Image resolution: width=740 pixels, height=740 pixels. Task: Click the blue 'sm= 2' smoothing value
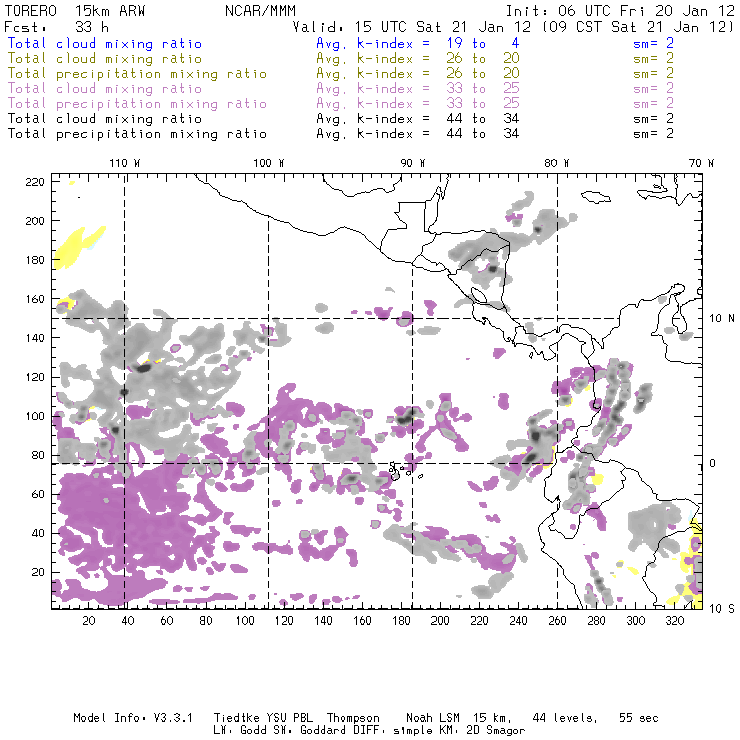pyautogui.click(x=653, y=43)
